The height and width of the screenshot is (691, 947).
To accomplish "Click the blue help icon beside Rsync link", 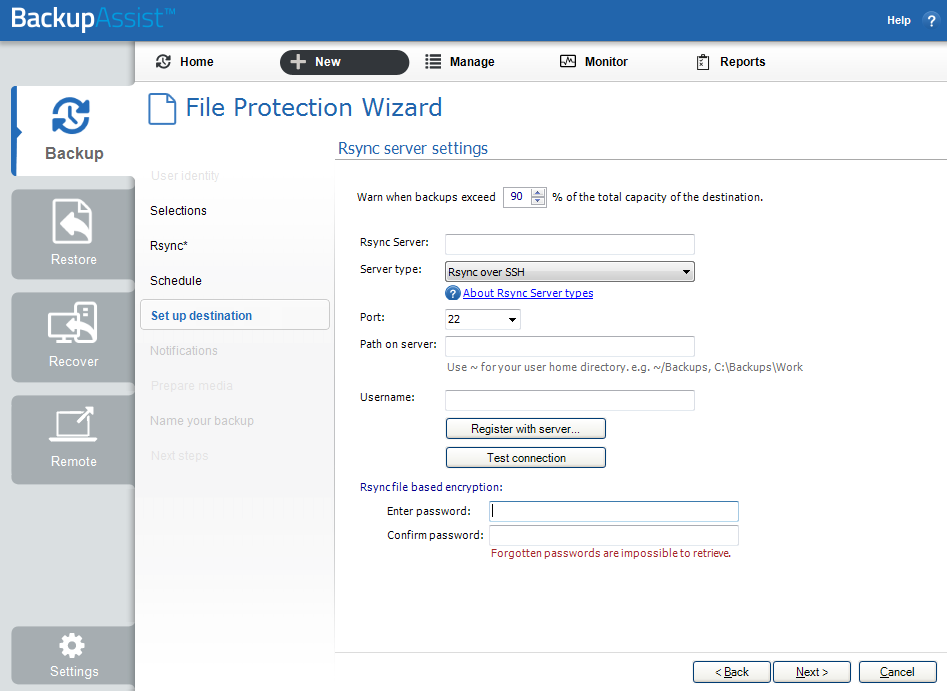I will click(x=452, y=294).
